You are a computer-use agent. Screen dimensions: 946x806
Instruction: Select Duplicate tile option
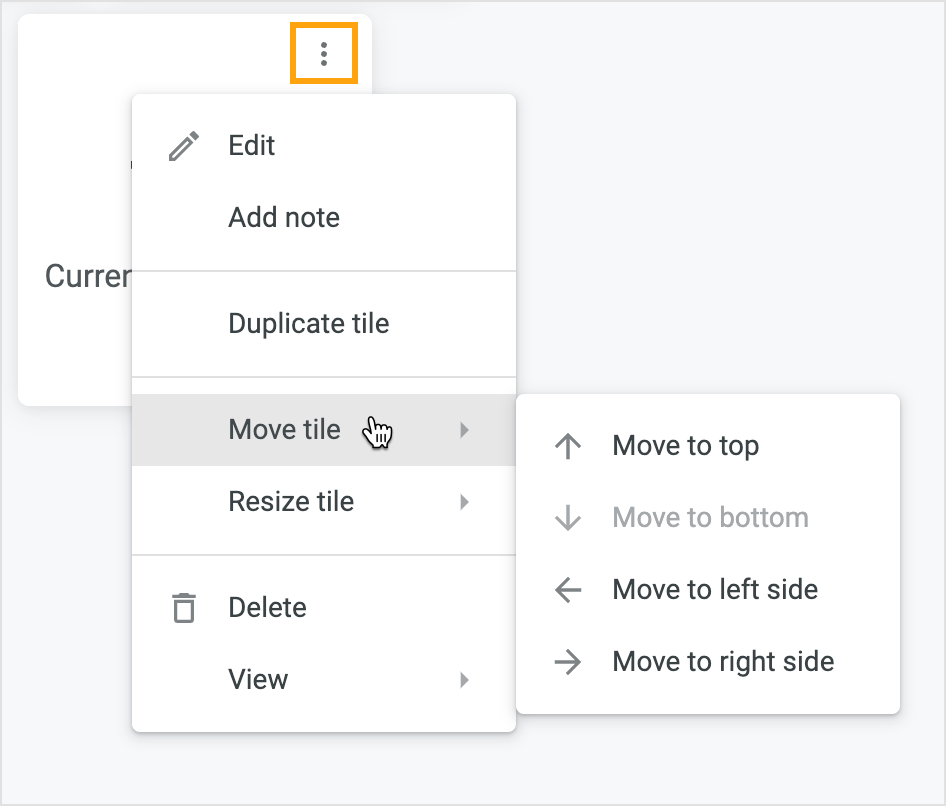pos(308,324)
